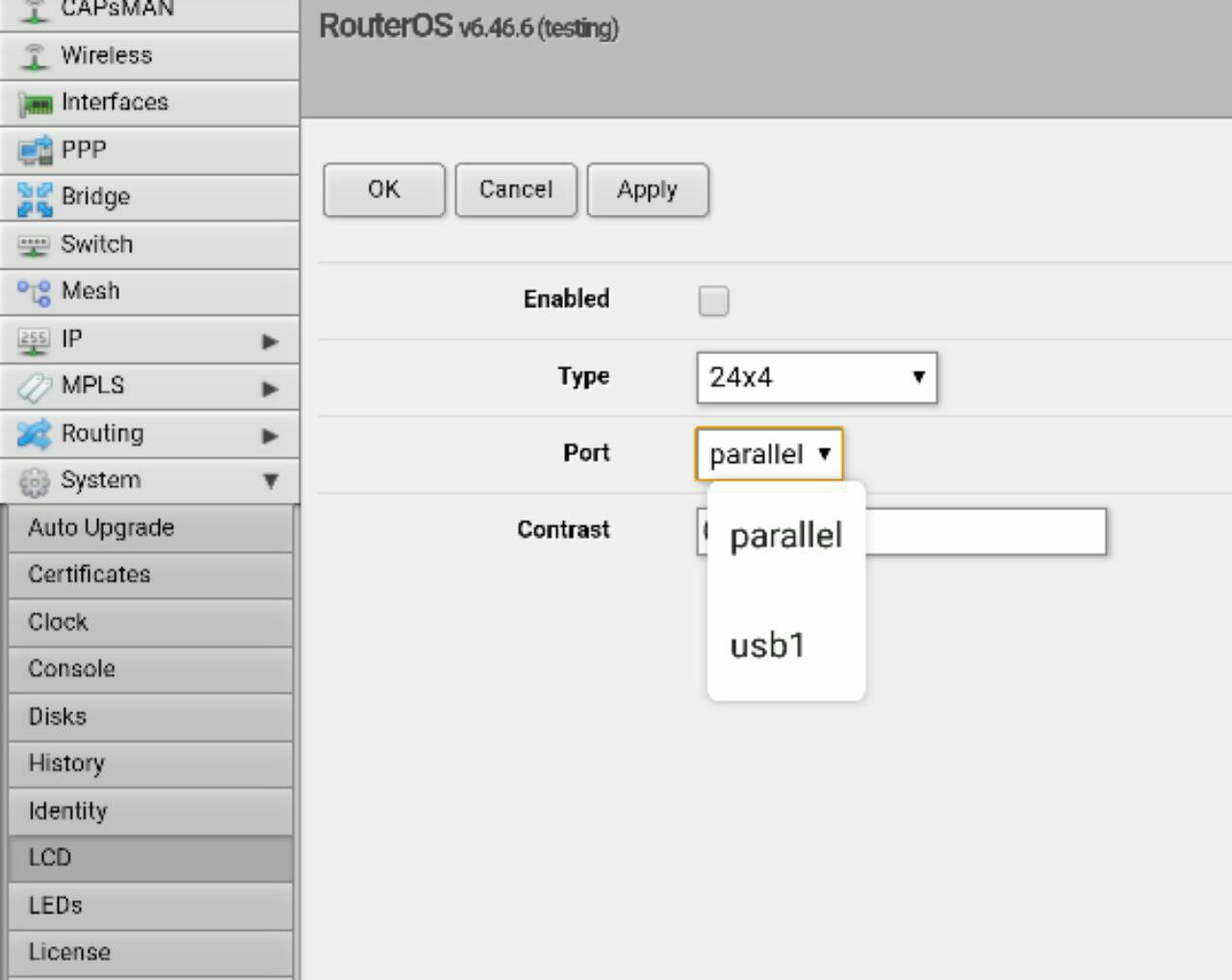
Task: Click the PPP computers icon
Action: tap(36, 150)
